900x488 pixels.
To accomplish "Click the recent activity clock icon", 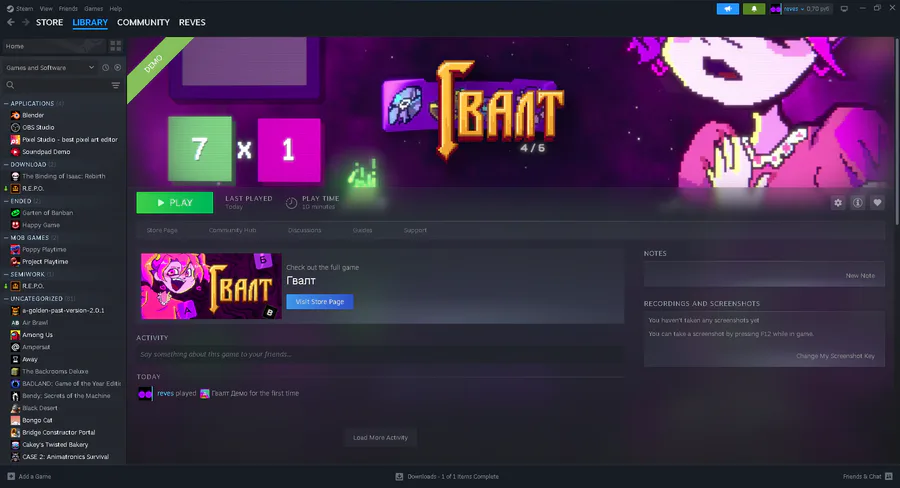I will tap(106, 68).
